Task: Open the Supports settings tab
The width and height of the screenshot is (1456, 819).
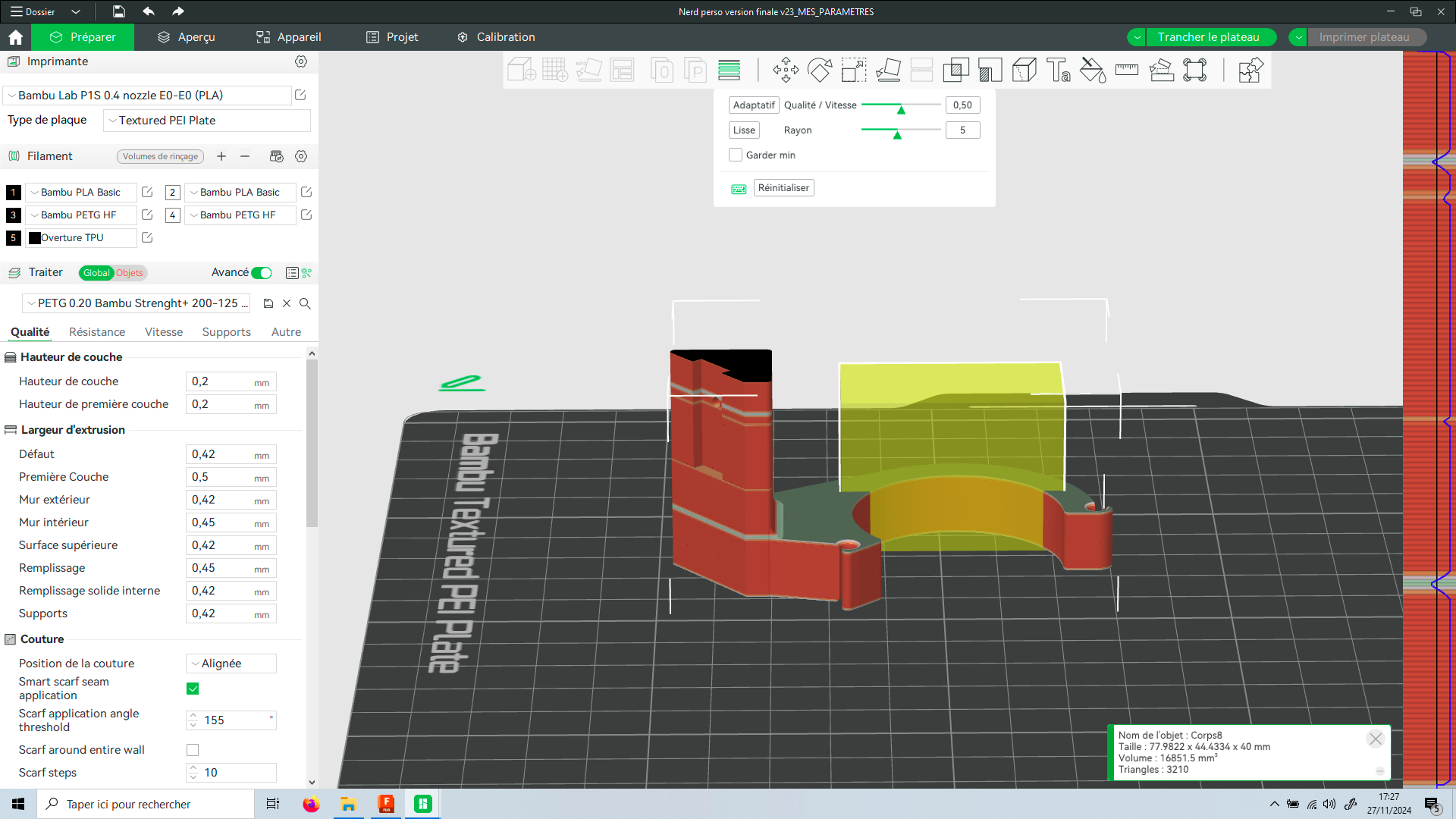Action: (x=226, y=332)
